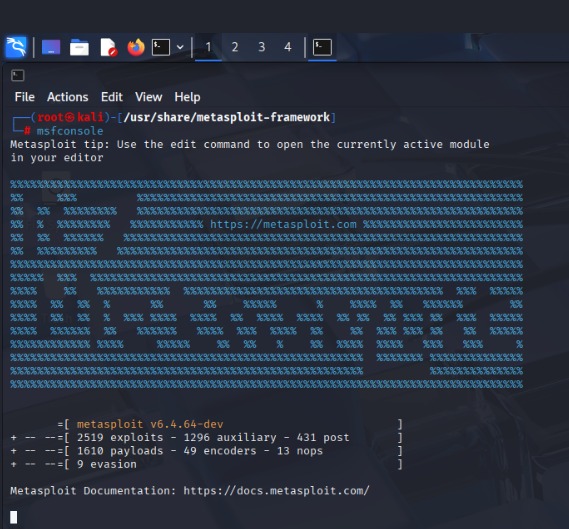Image resolution: width=569 pixels, height=529 pixels.
Task: Open the View menu
Action: pos(148,97)
